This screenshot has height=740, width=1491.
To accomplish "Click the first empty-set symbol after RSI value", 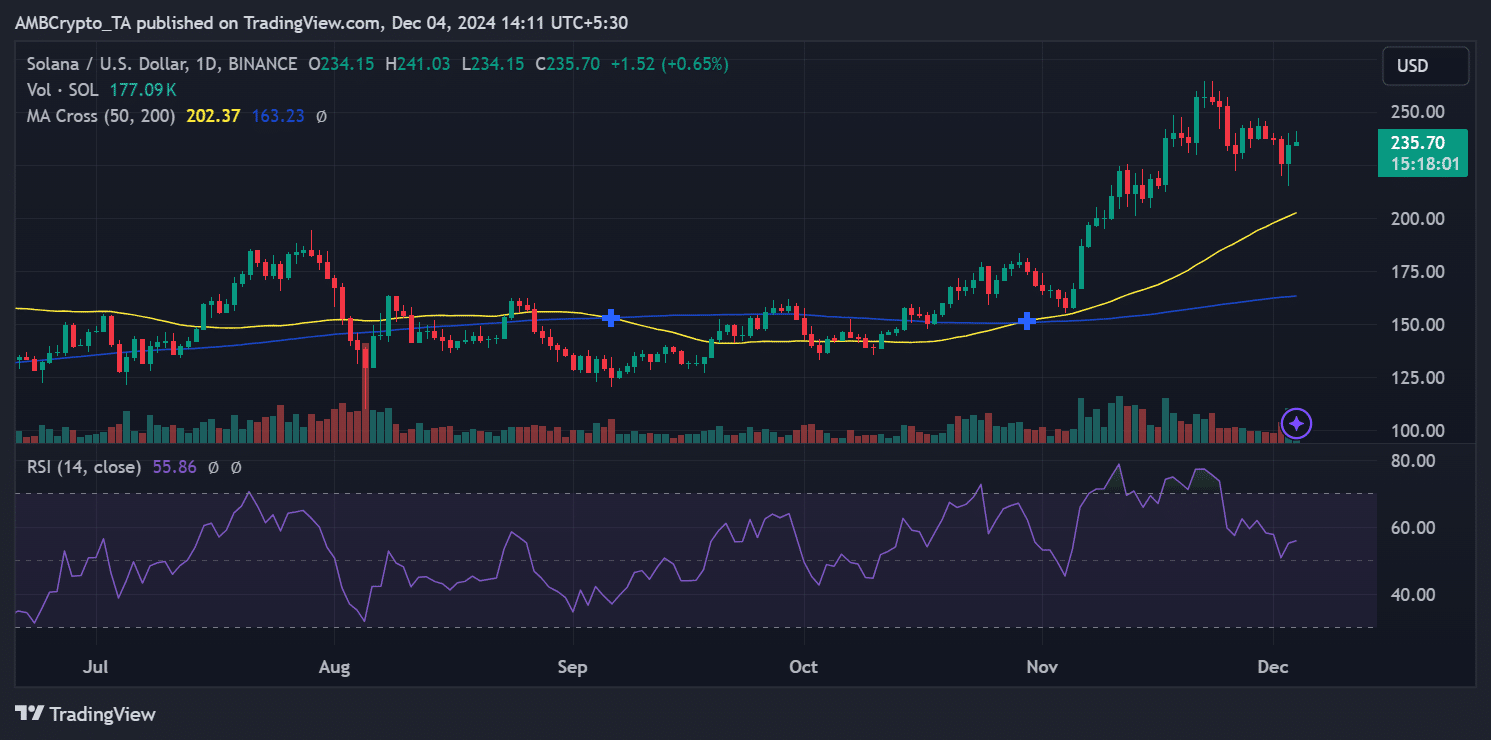I will pyautogui.click(x=214, y=467).
